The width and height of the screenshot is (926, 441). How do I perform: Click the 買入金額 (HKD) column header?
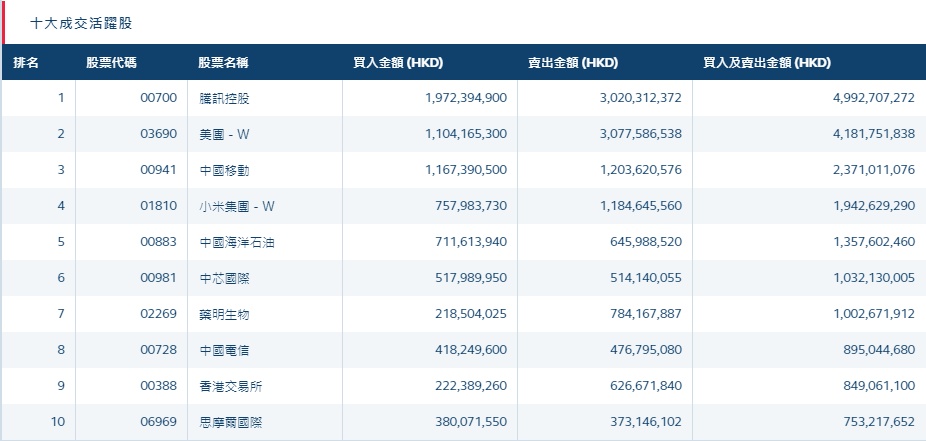coord(398,63)
